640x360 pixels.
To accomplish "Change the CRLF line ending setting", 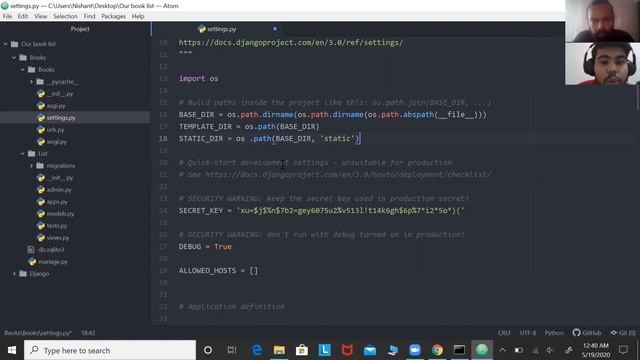I will (x=504, y=333).
